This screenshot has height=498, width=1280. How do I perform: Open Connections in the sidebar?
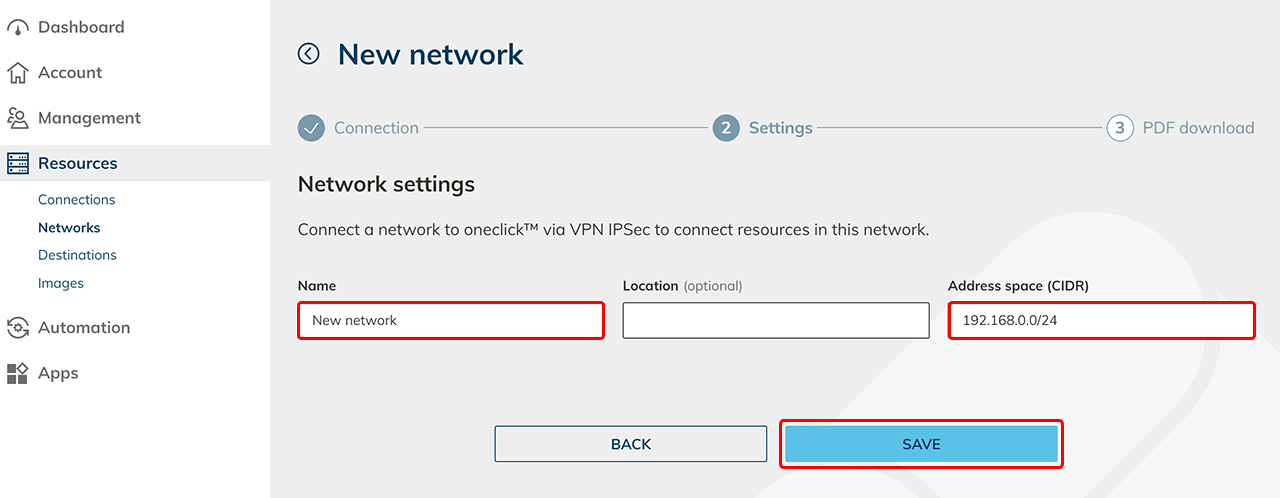[x=77, y=200]
